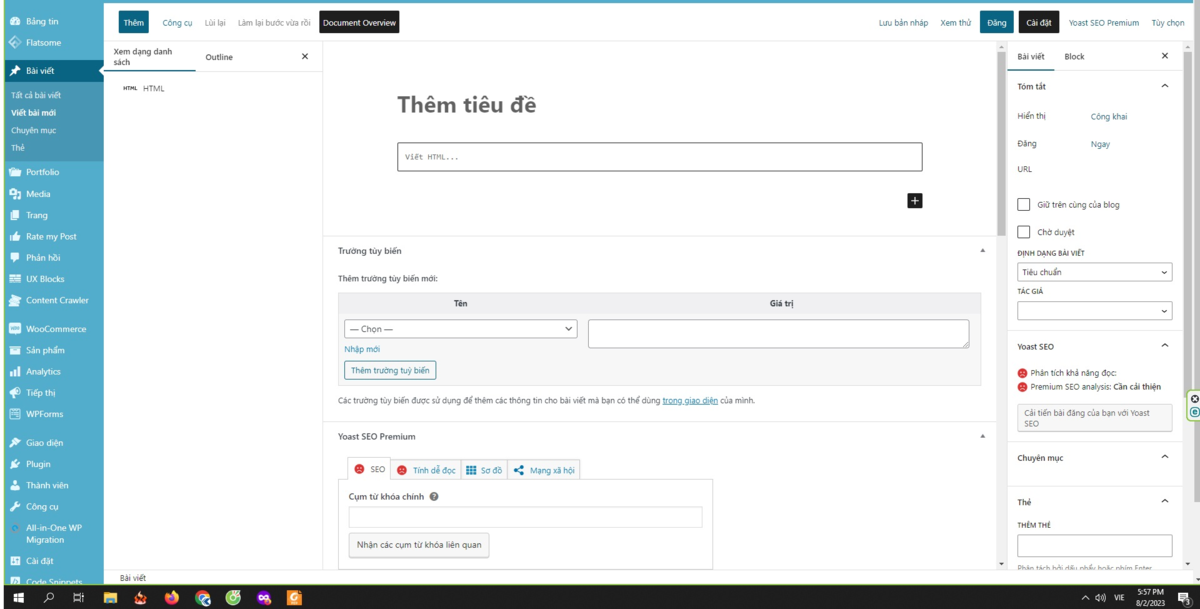Open Portfolio menu icon
Screen dimensions: 1200x609
pyautogui.click(x=15, y=172)
